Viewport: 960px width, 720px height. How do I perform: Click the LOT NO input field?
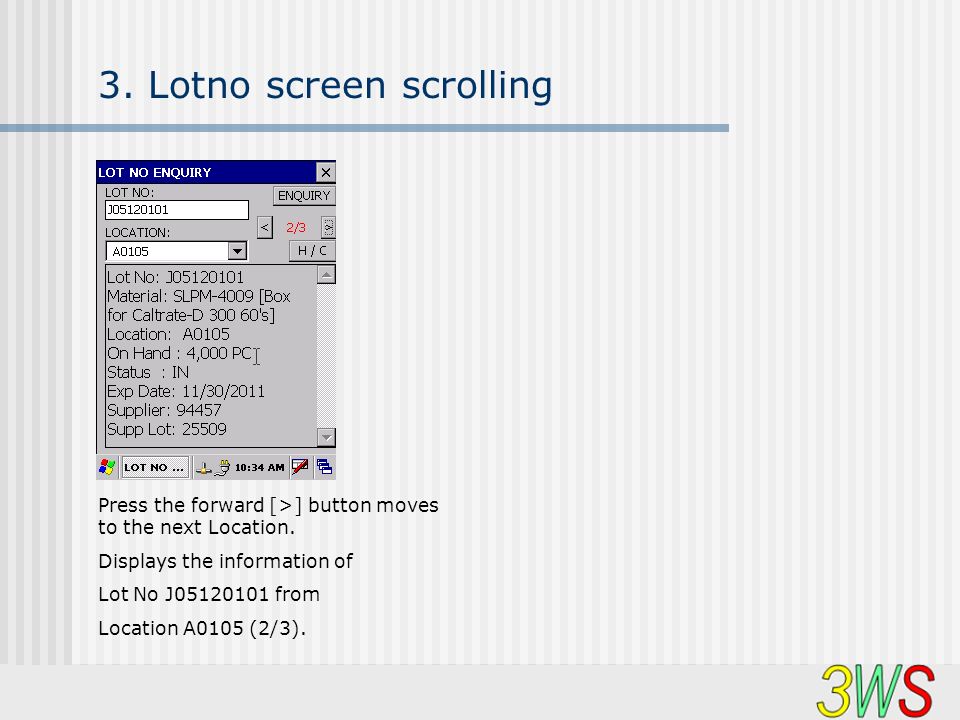pyautogui.click(x=176, y=209)
